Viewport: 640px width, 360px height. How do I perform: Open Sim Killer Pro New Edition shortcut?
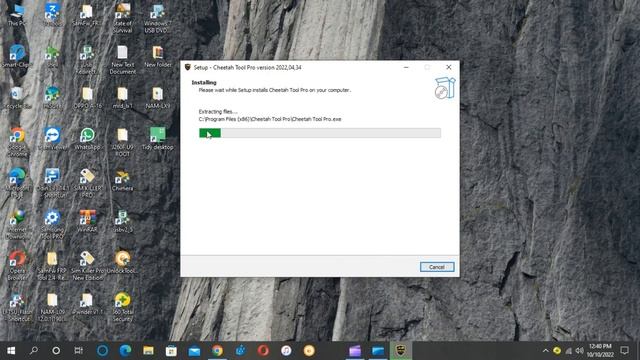pyautogui.click(x=87, y=265)
